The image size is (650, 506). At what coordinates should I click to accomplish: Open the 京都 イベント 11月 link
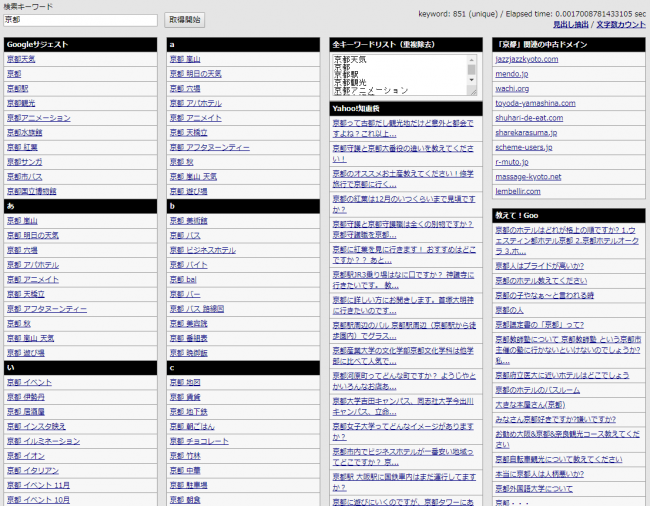point(38,485)
